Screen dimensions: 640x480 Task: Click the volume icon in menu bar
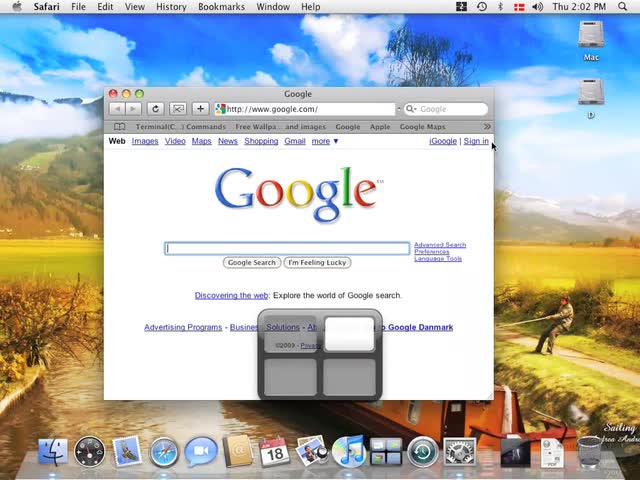538,7
